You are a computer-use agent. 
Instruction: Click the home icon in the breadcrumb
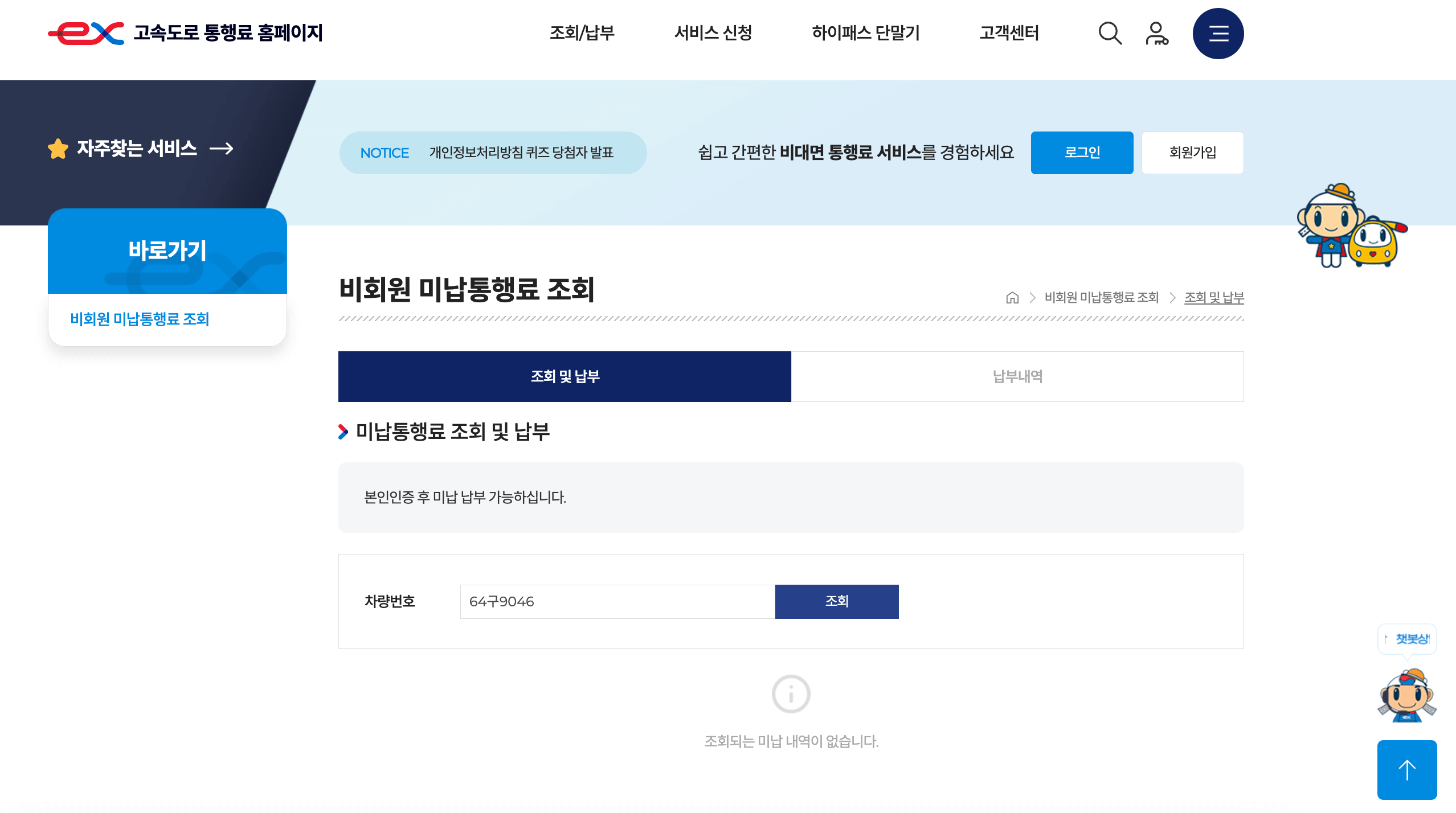1012,297
